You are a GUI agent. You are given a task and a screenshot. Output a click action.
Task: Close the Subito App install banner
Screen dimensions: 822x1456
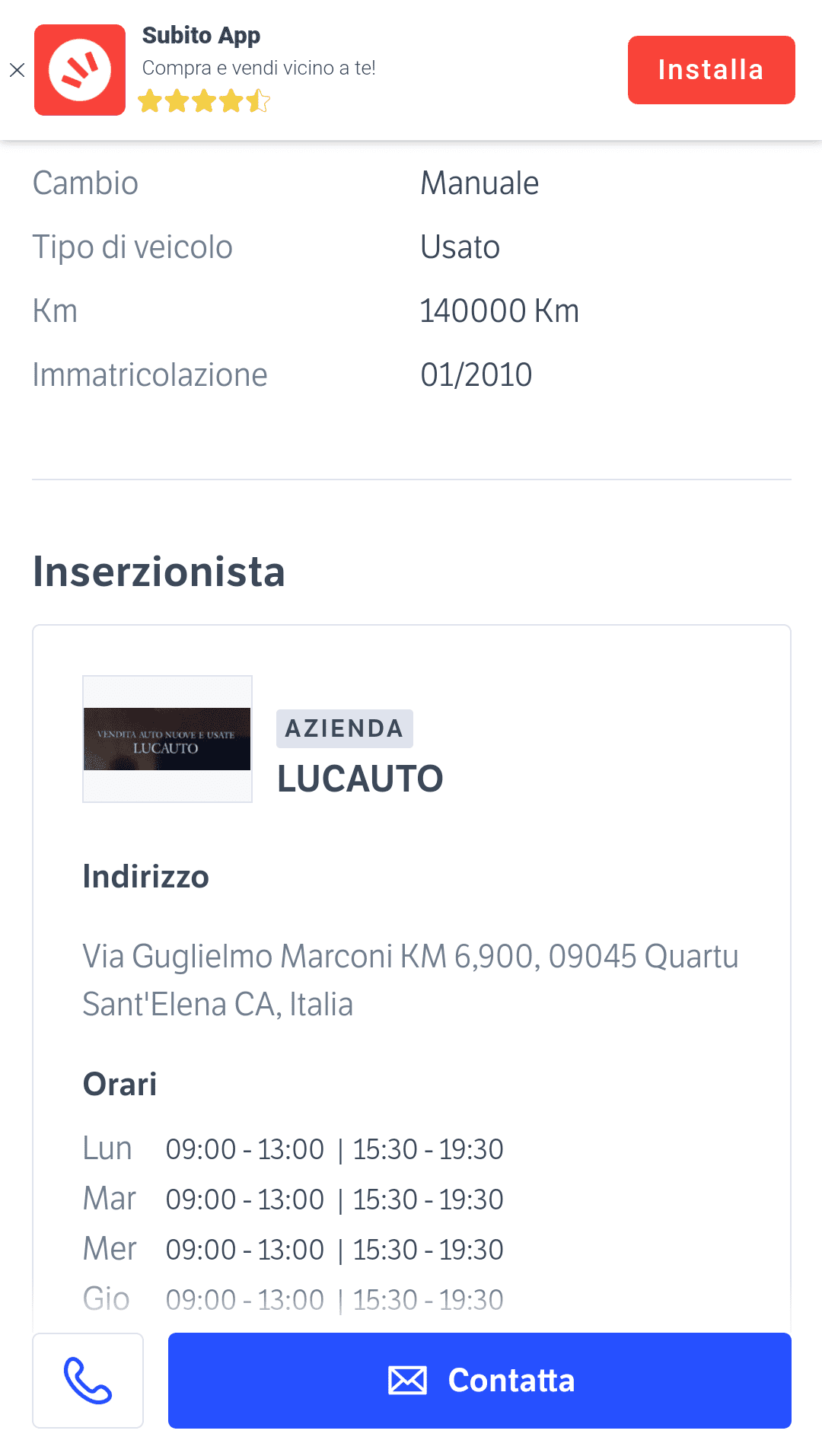[17, 71]
